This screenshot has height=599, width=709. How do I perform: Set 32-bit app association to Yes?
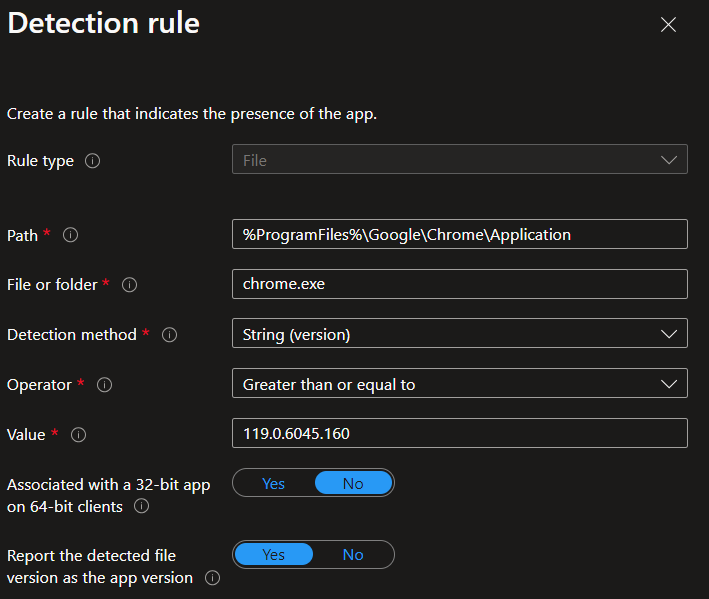273,484
